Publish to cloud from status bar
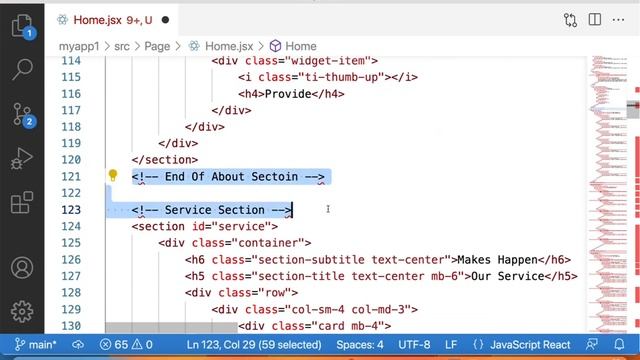640x360 pixels. click(78, 345)
